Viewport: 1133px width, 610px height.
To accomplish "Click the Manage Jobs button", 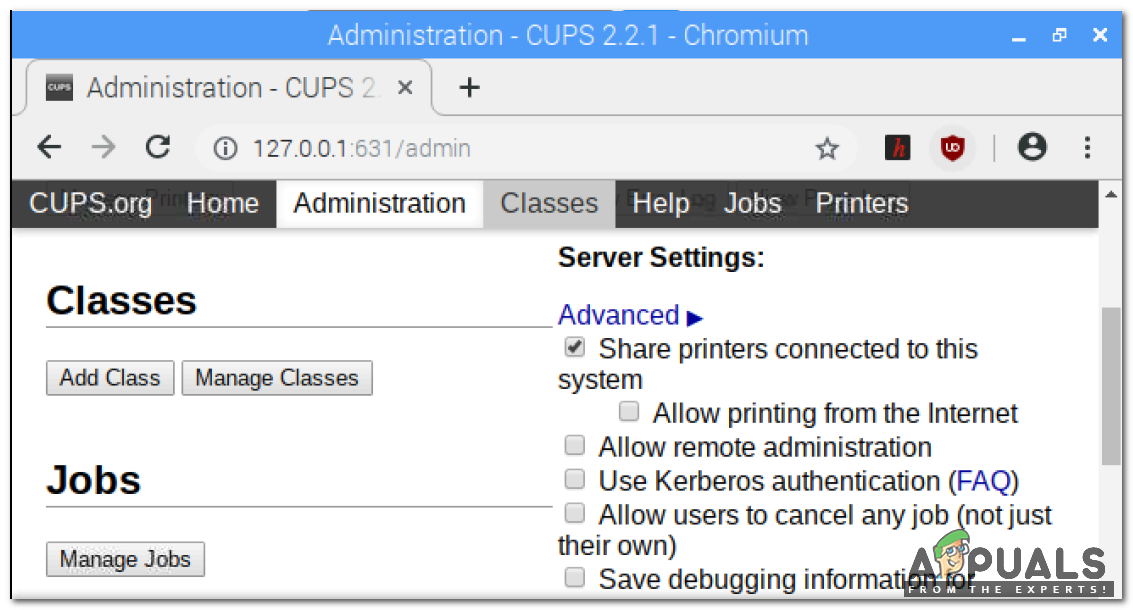I will coord(125,559).
